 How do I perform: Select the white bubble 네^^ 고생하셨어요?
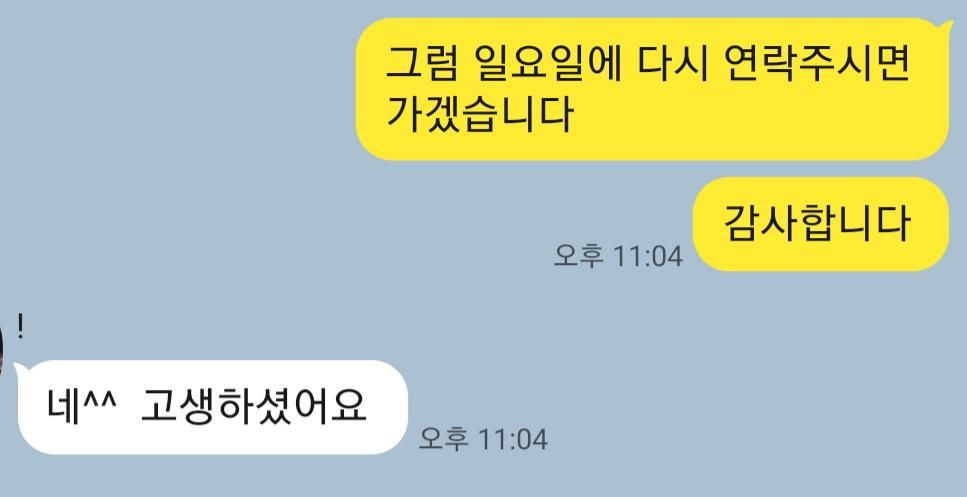[x=213, y=407]
